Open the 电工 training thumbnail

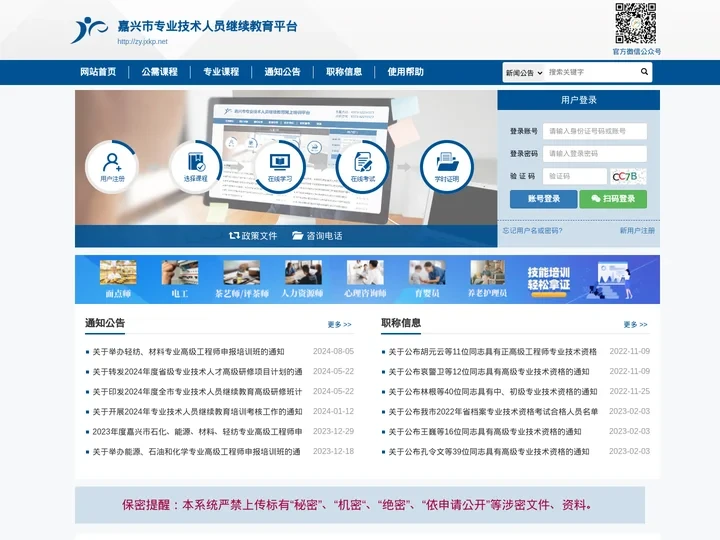click(180, 272)
